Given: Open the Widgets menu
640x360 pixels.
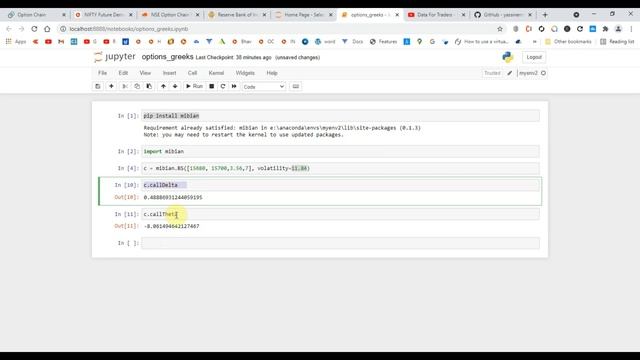Looking at the screenshot, I should point(245,73).
